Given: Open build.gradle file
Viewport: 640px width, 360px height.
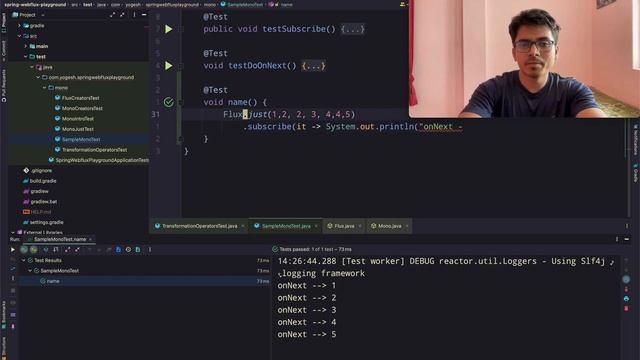Looking at the screenshot, I should [x=43, y=181].
